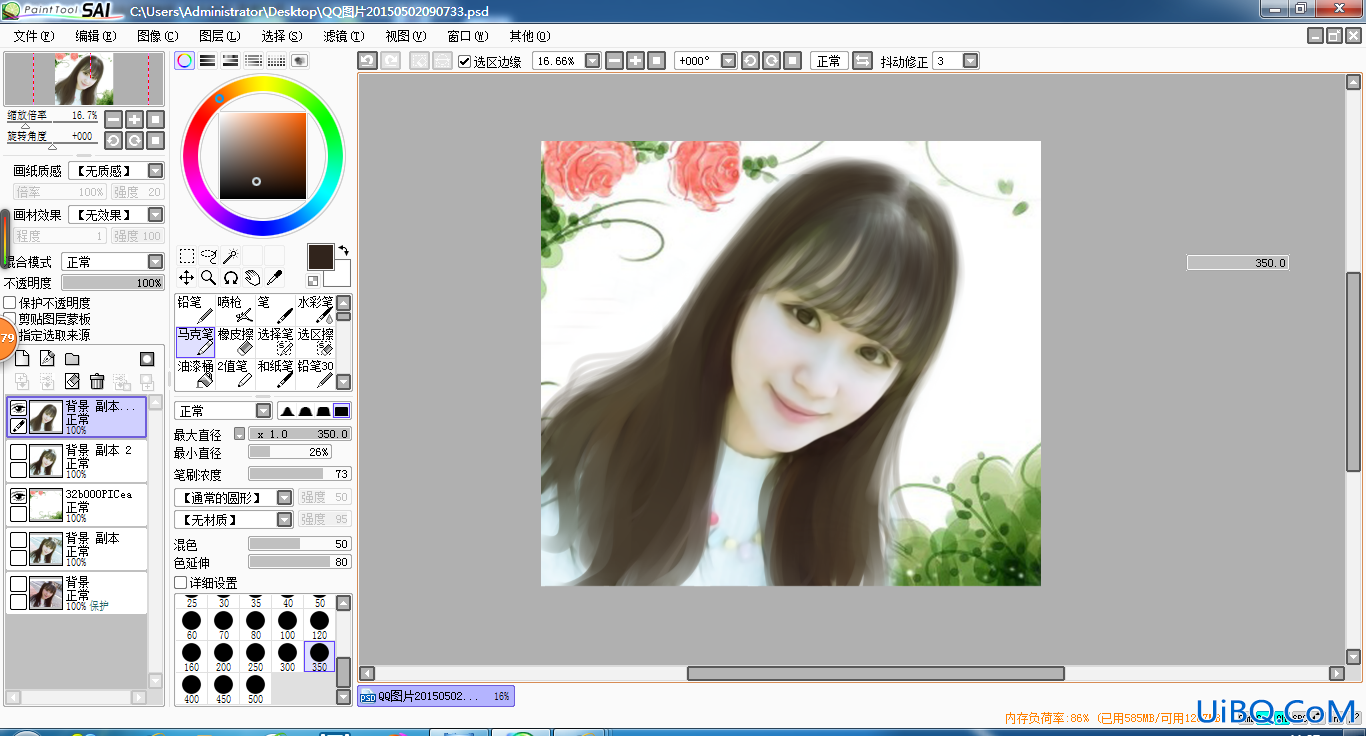The width and height of the screenshot is (1366, 736).
Task: Click the delete layer trash icon
Action: coord(97,381)
